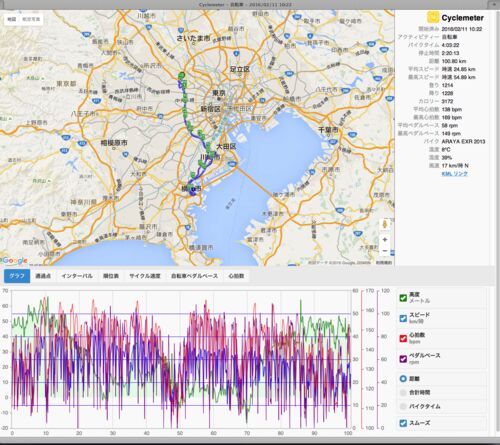
Task: Click the 千葉市 label on the map
Action: tap(328, 130)
